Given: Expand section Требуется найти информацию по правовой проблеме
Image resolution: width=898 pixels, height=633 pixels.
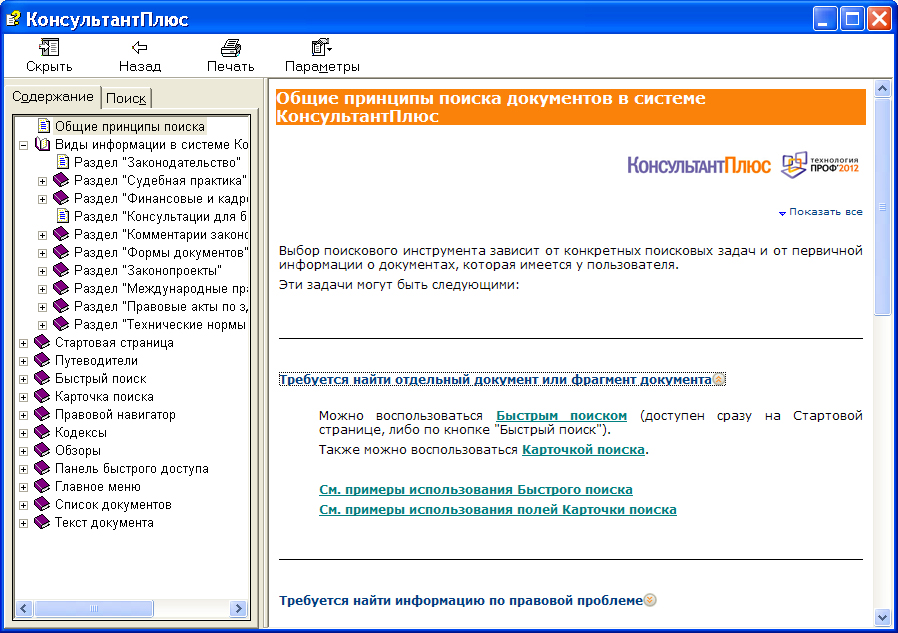Looking at the screenshot, I should (x=467, y=600).
